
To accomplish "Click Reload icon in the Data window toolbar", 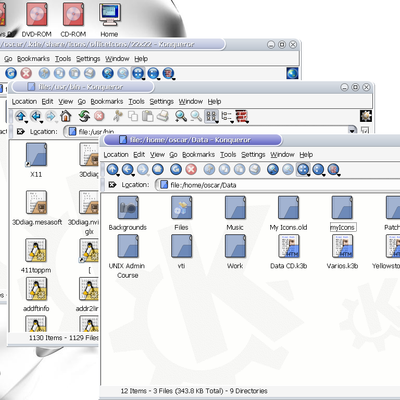I will tap(176, 169).
